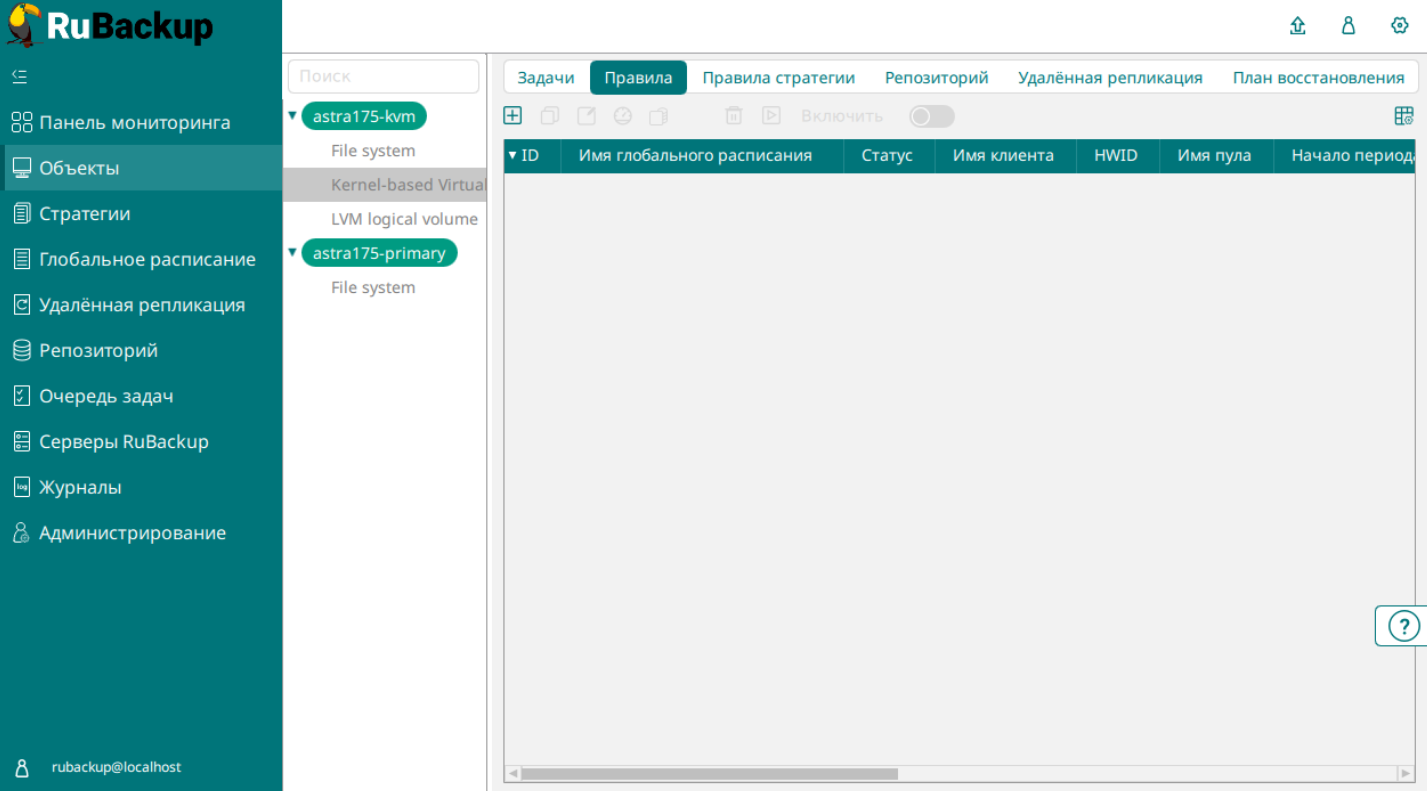Image resolution: width=1427 pixels, height=791 pixels.
Task: Open Глобальное расписание in the sidebar
Action: tap(147, 259)
